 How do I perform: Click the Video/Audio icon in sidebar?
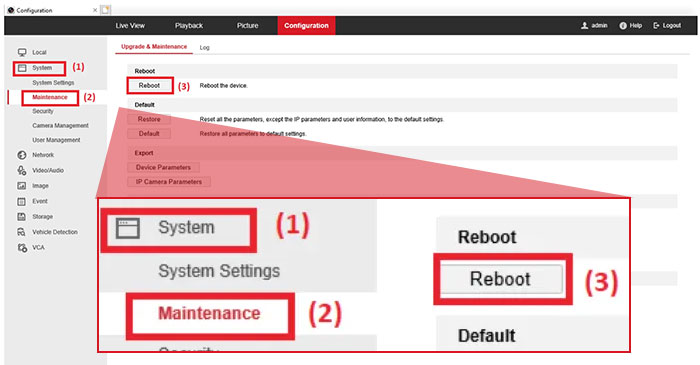(x=22, y=170)
